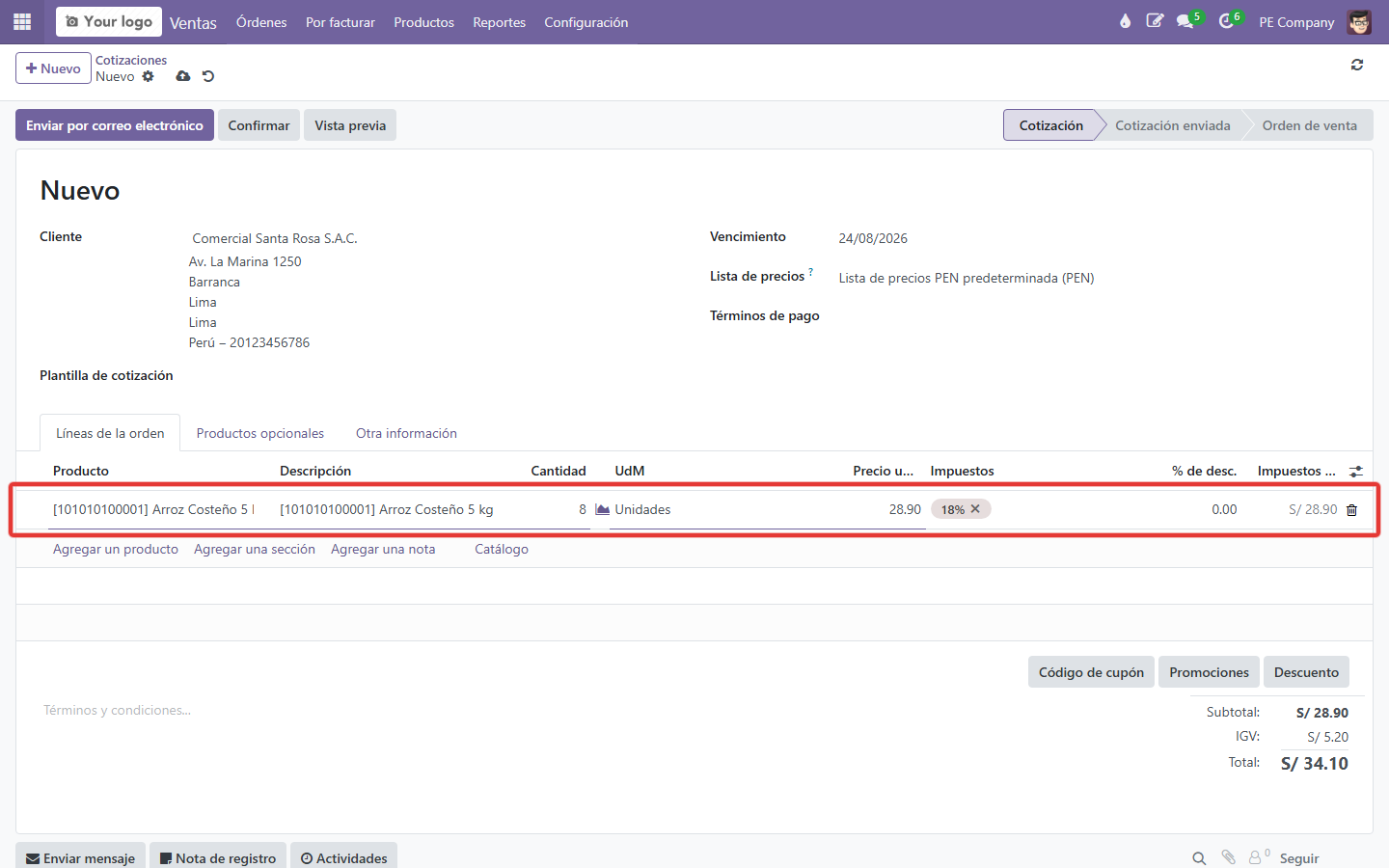Open the droplet debug icon in navbar
The height and width of the screenshot is (868, 1389).
tap(1125, 21)
